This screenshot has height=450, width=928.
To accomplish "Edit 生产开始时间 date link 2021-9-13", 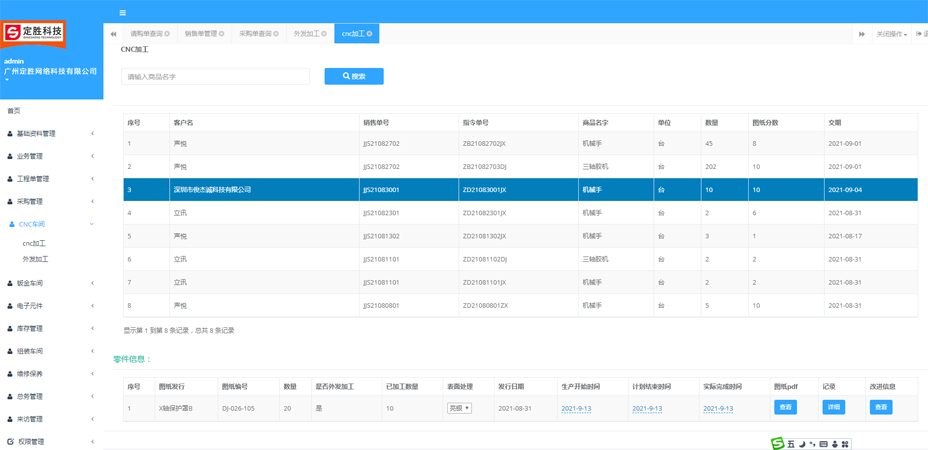I will (576, 408).
